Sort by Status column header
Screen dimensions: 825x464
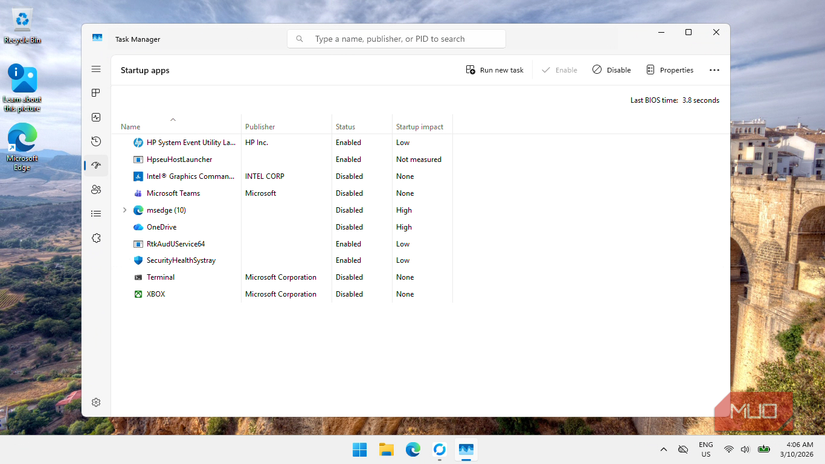coord(345,127)
